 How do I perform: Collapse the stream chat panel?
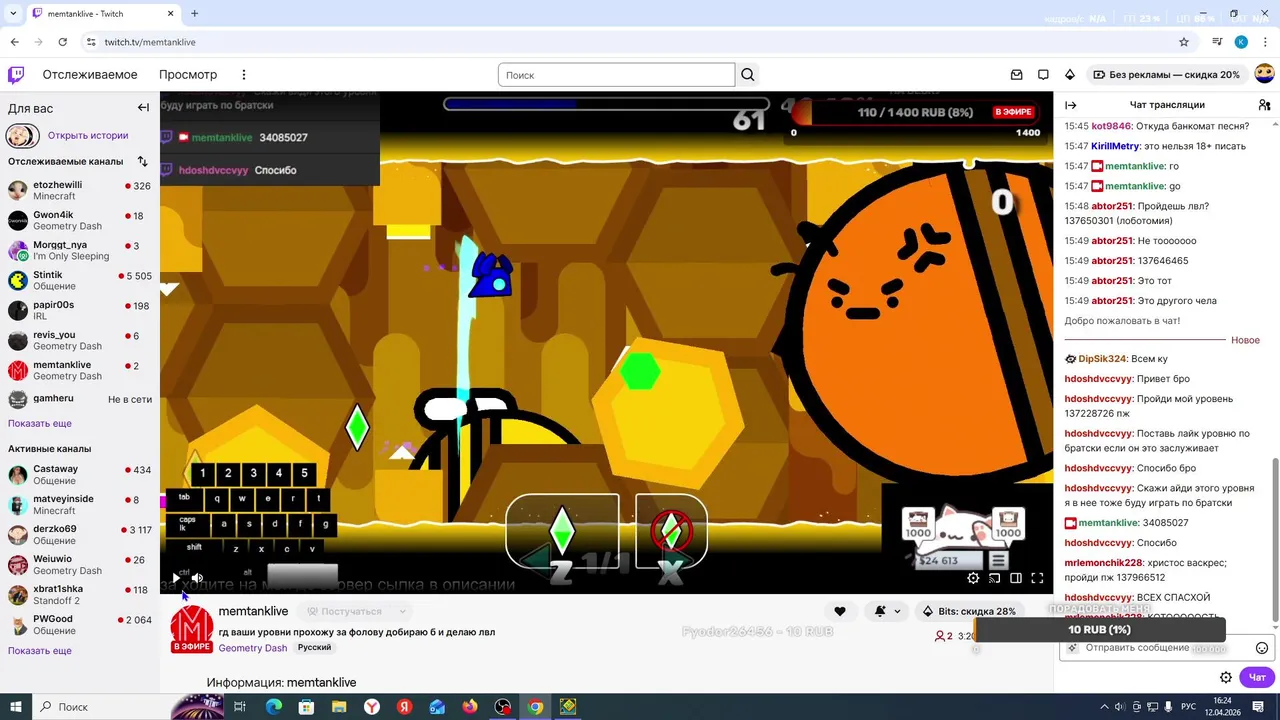(1070, 105)
